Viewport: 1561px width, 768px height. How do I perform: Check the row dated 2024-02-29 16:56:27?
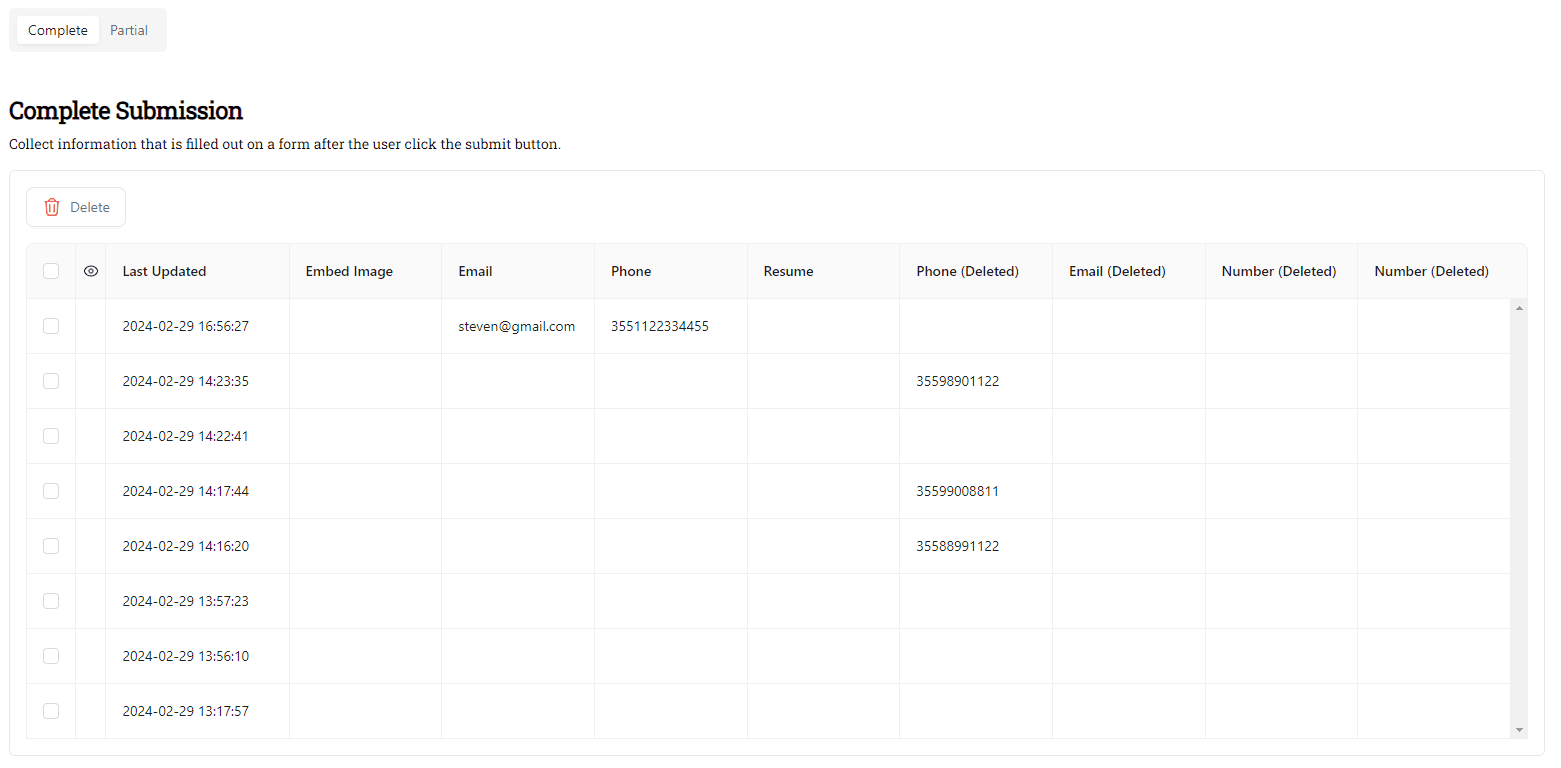pos(51,326)
